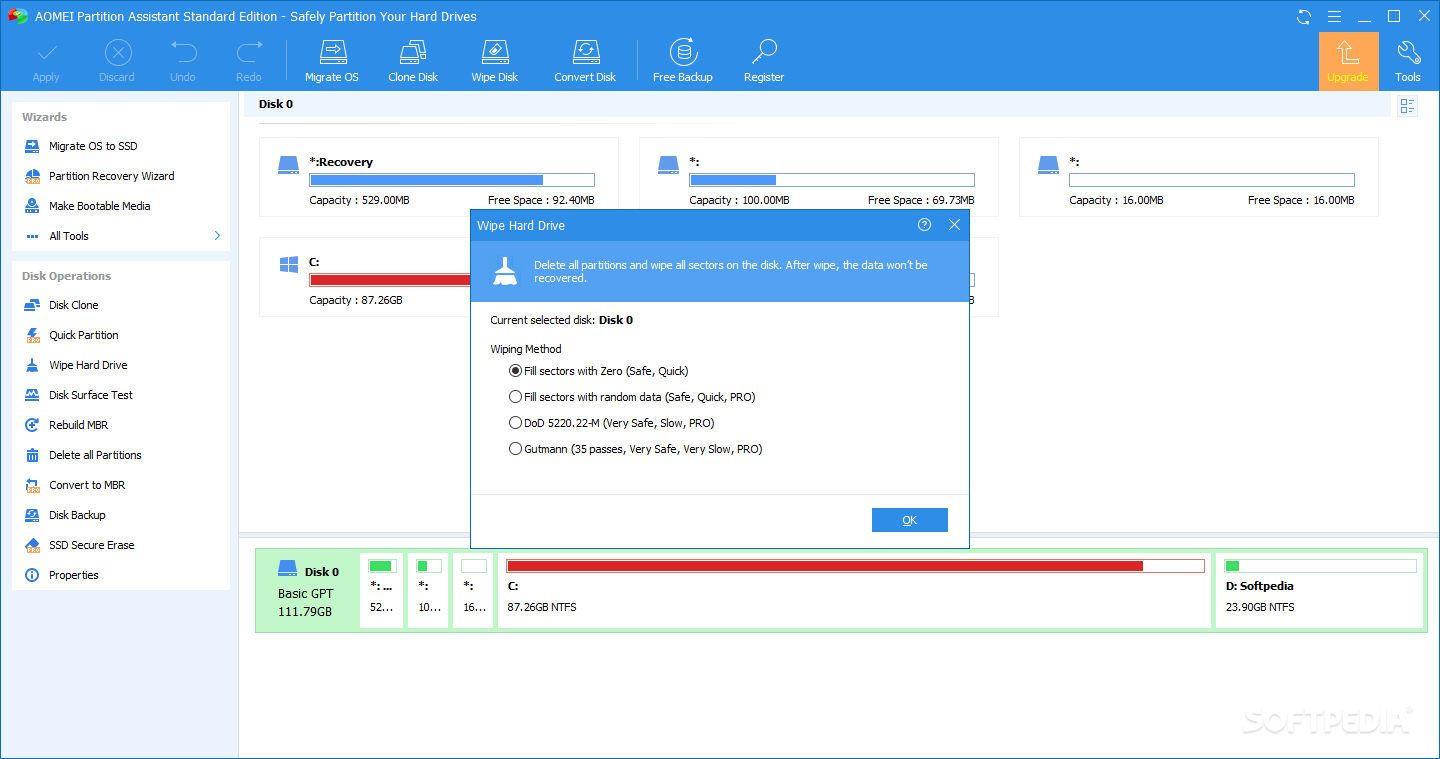This screenshot has height=759, width=1440.
Task: Open the Register tool
Action: point(763,58)
